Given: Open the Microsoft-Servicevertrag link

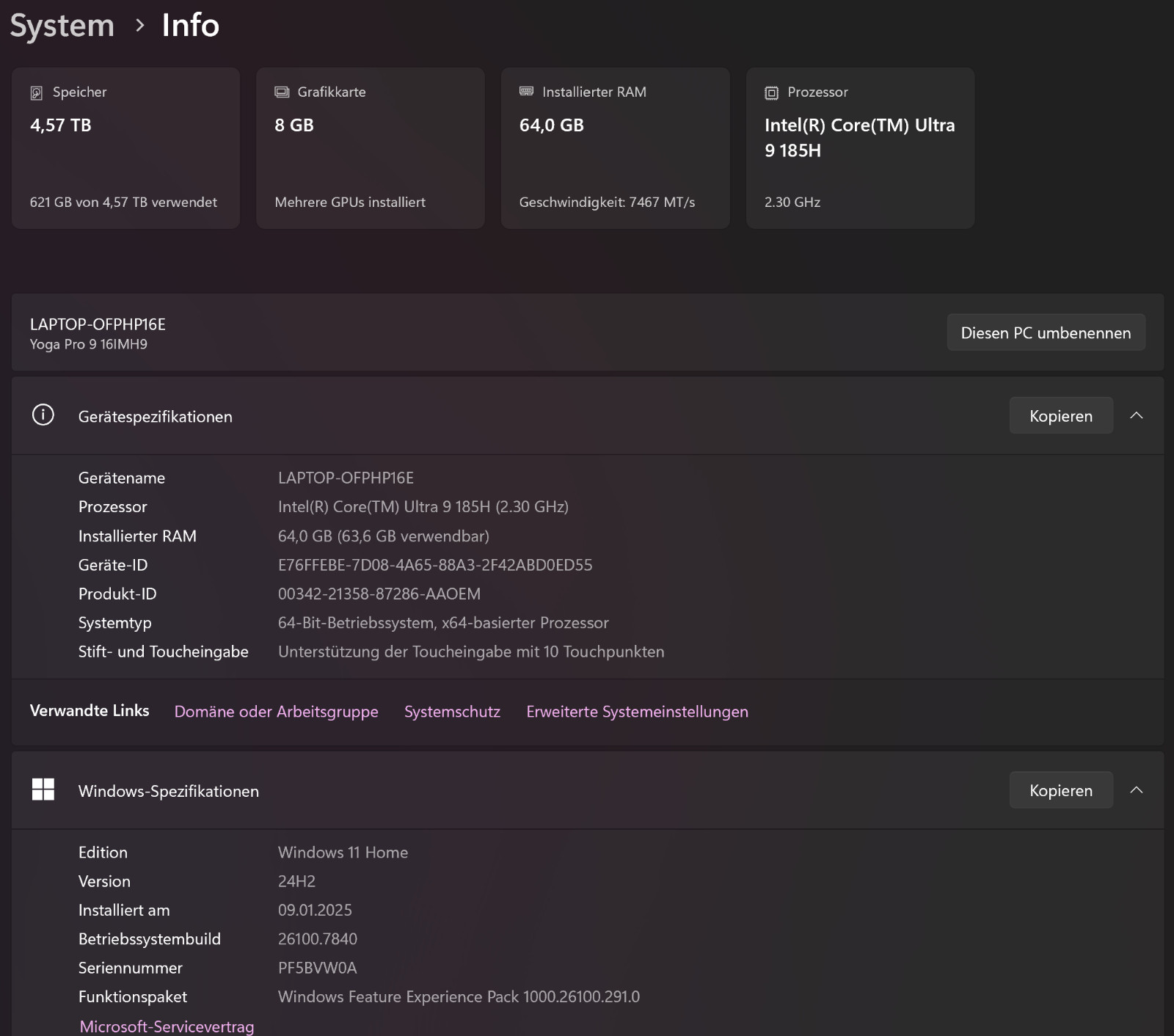Looking at the screenshot, I should tap(167, 1026).
